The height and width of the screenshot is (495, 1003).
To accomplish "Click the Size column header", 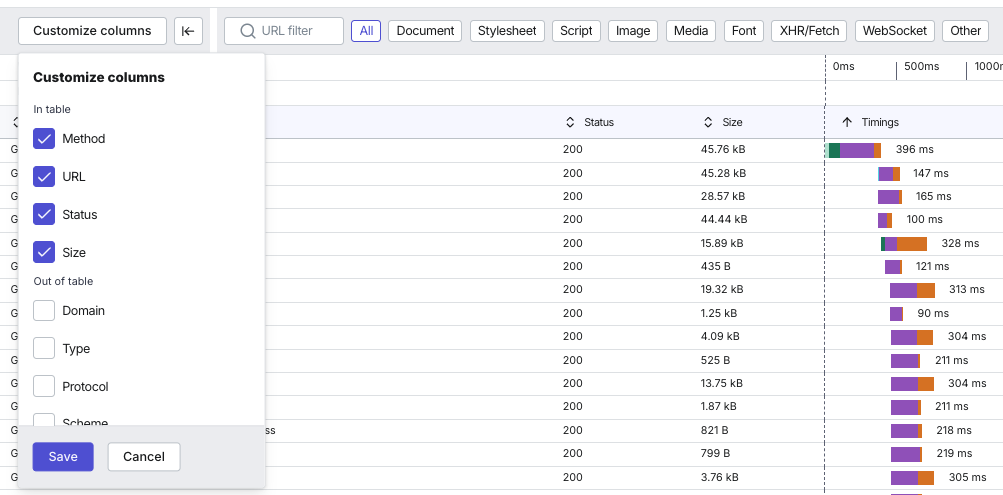I will coord(732,122).
